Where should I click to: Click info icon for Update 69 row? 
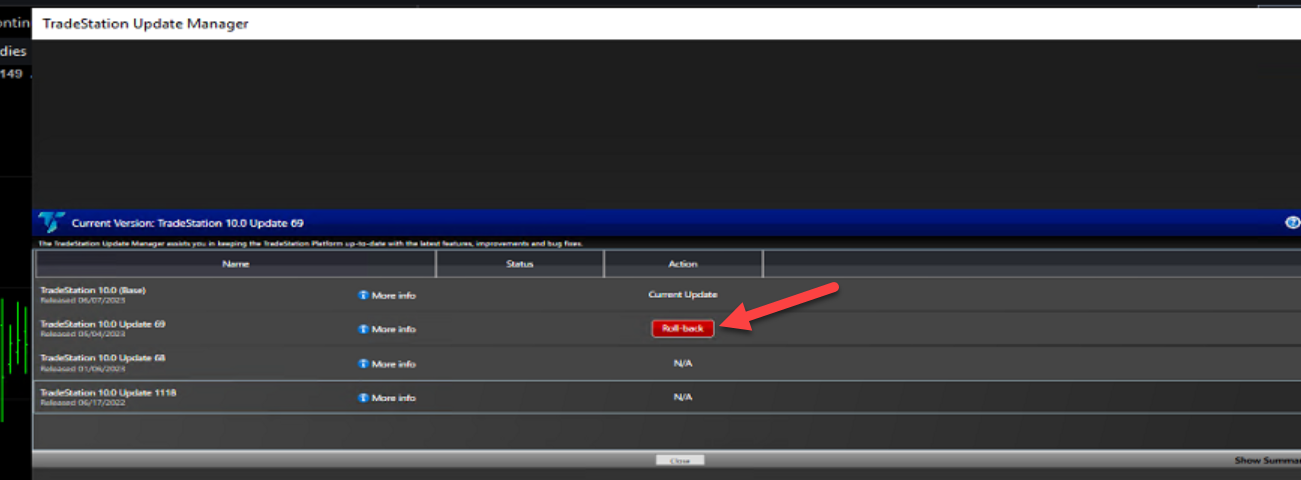click(x=363, y=329)
